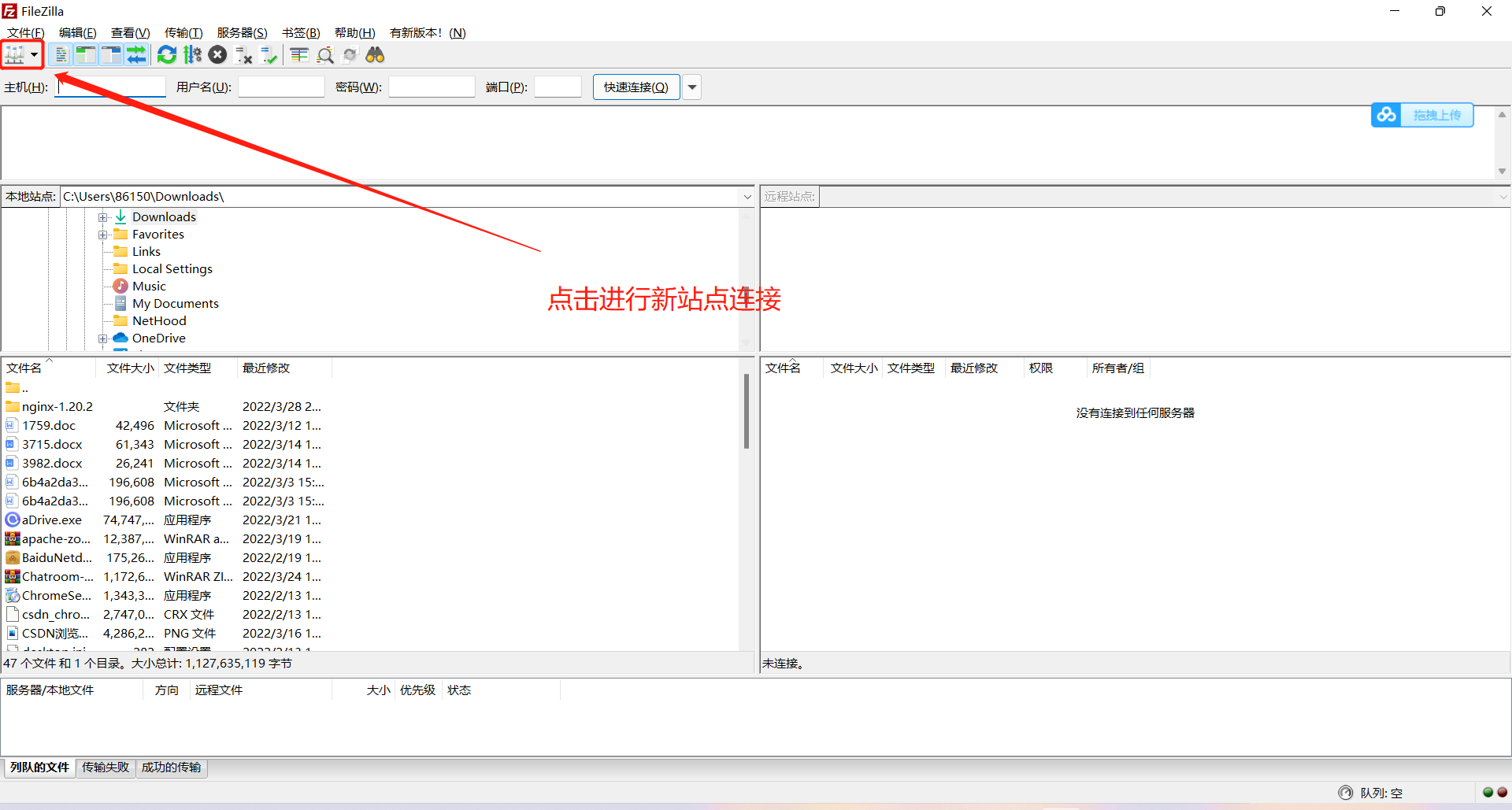
Task: Open the remote site path dropdown
Action: pos(1503,197)
